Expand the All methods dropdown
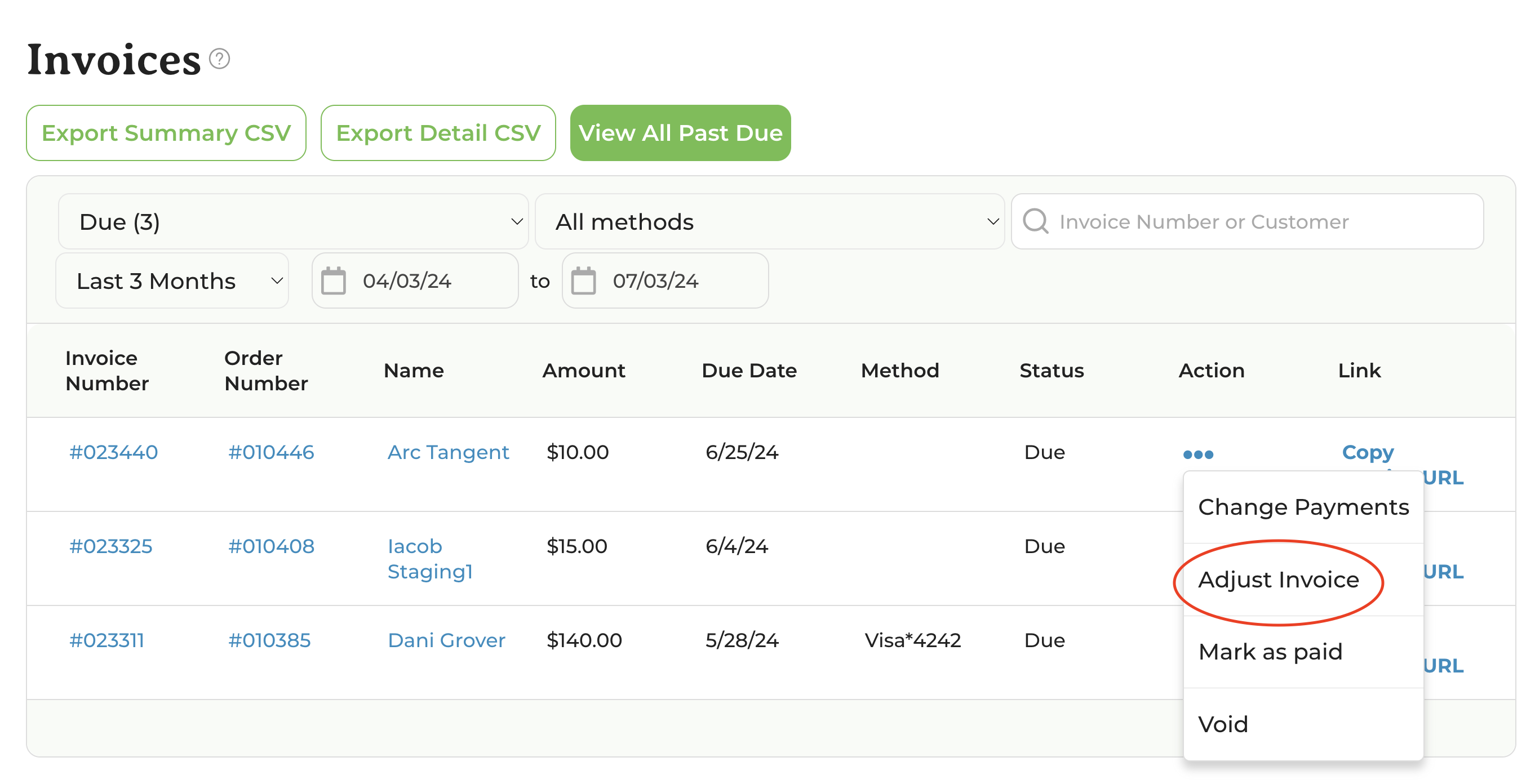Screen dimensions: 1535x784 pyautogui.click(x=769, y=221)
